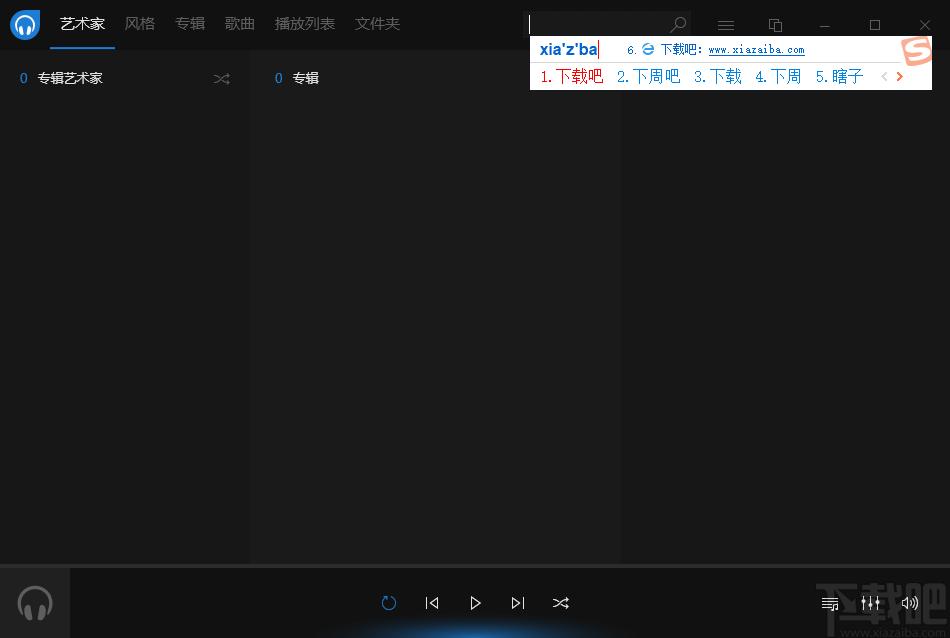This screenshot has width=950, height=638.
Task: Open the 播放列表 tab
Action: click(x=305, y=24)
